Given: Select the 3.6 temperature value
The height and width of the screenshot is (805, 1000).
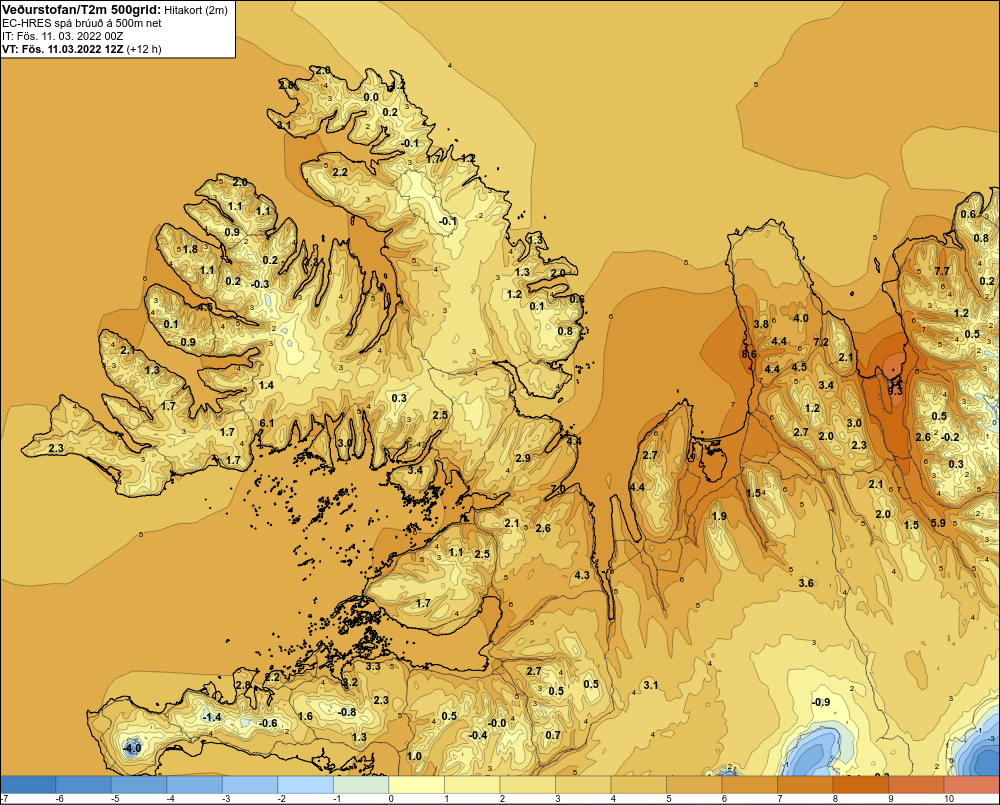Looking at the screenshot, I should [806, 583].
